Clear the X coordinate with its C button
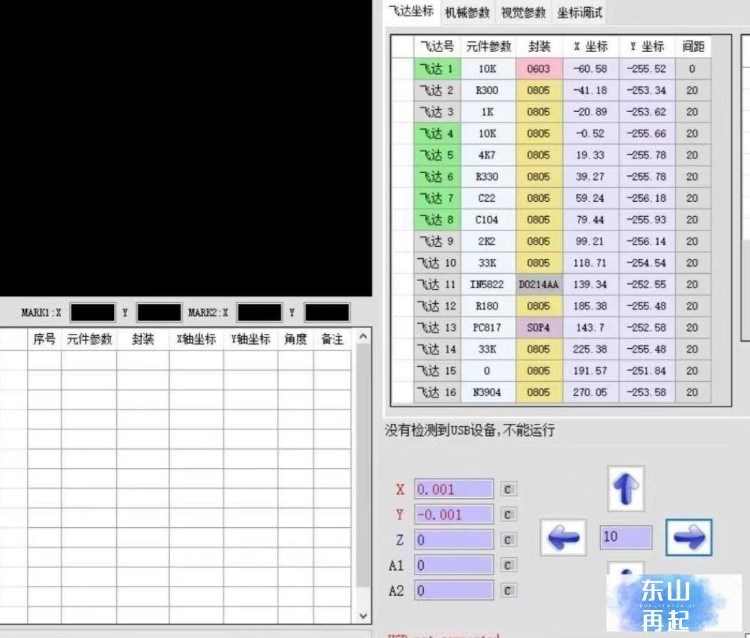Screen dimensions: 750x638 (x=508, y=489)
